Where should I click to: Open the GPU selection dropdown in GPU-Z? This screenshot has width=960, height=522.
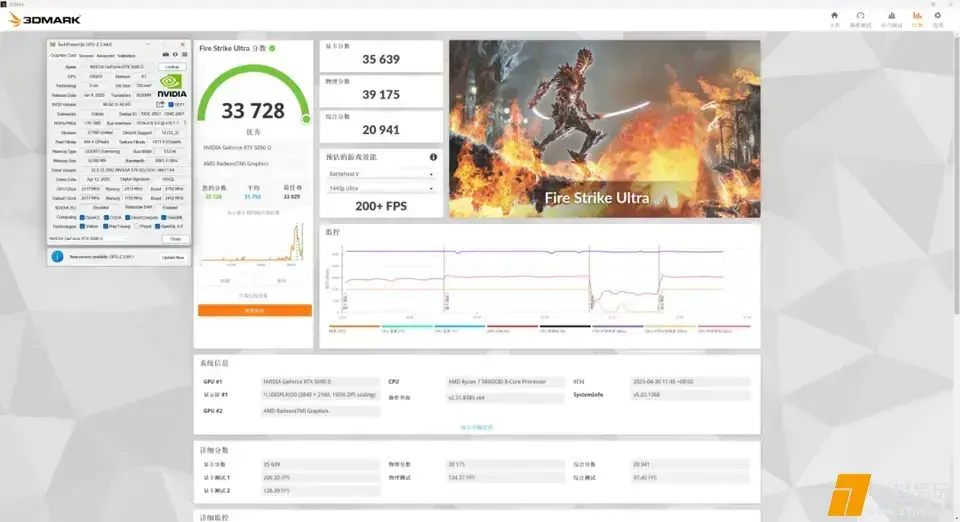[88, 239]
